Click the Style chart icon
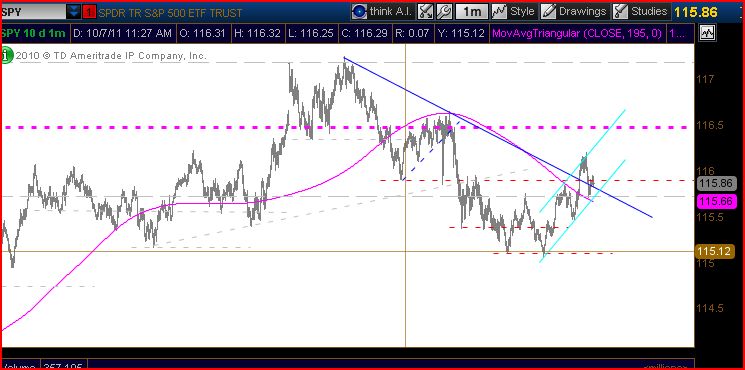This screenshot has width=745, height=370. (x=499, y=11)
